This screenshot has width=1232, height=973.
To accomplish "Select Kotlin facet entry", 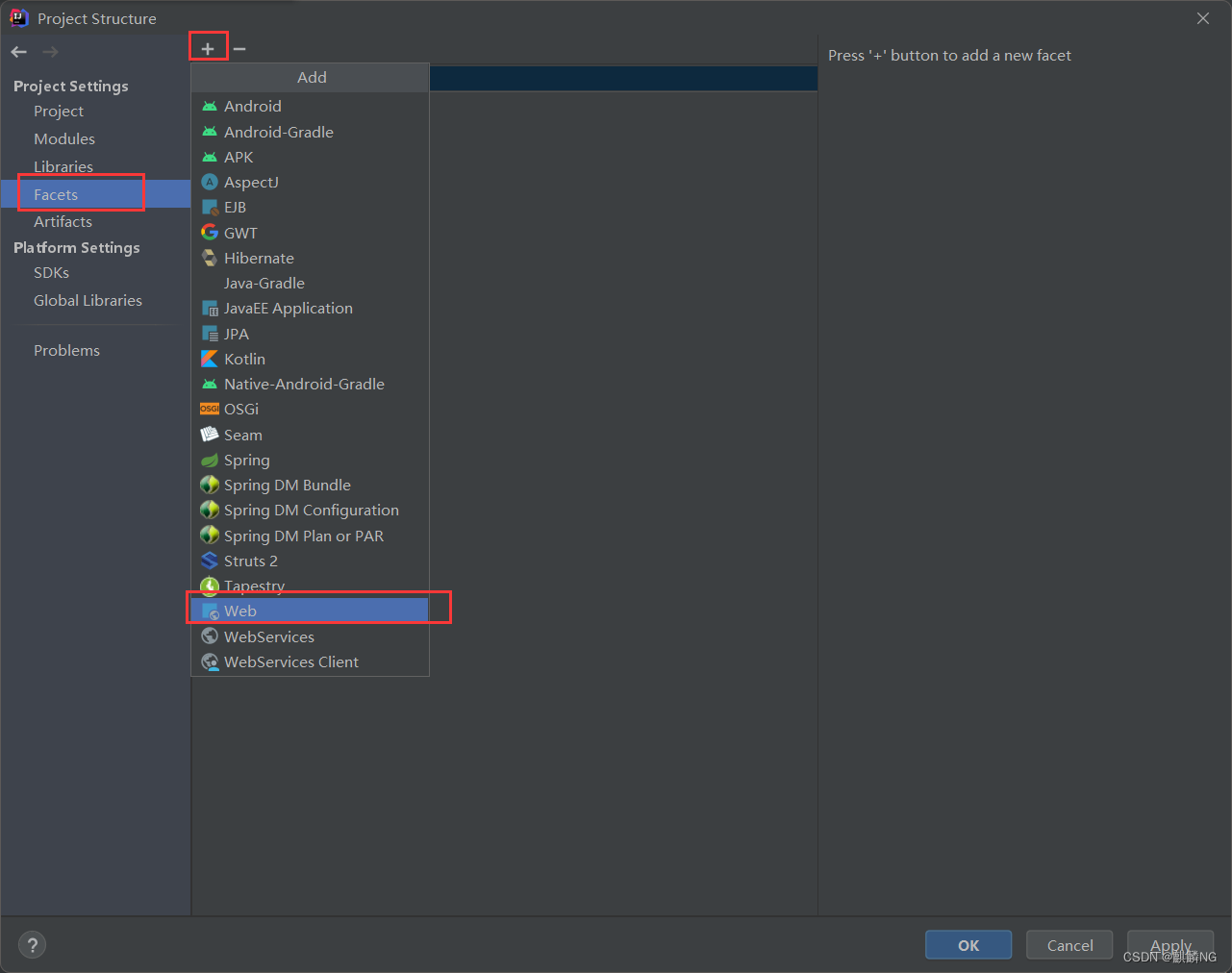I will coord(310,359).
